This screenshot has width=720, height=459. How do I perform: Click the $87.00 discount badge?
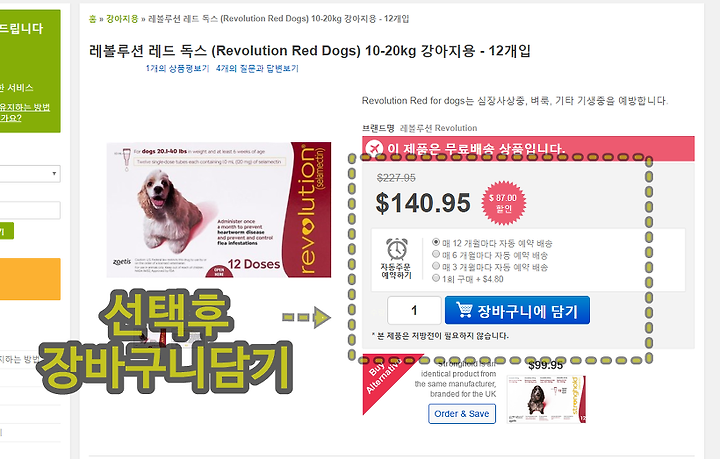coord(503,202)
